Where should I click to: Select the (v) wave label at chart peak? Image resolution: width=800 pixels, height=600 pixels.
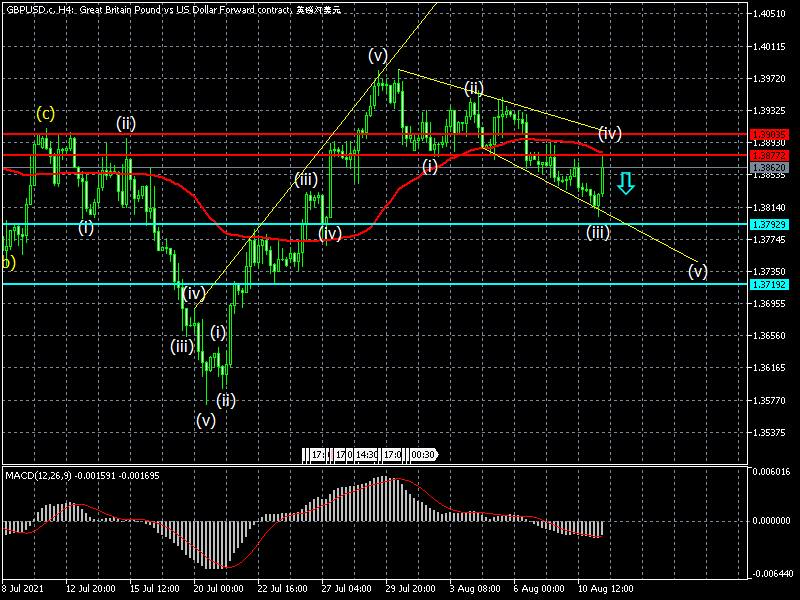pyautogui.click(x=378, y=55)
